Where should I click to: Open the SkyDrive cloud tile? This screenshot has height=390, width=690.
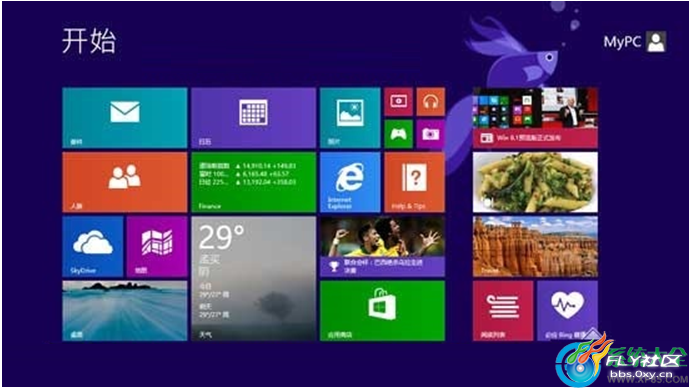coord(92,247)
